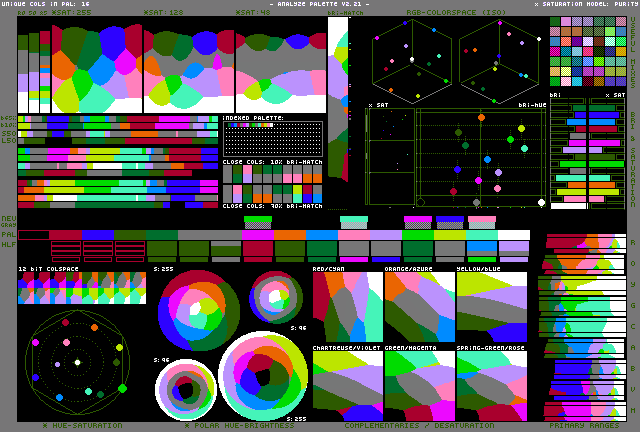This screenshot has height=432, width=640.
Task: Click the "RGB-COLORSPACE (ISO)" label
Action: coord(456,12)
